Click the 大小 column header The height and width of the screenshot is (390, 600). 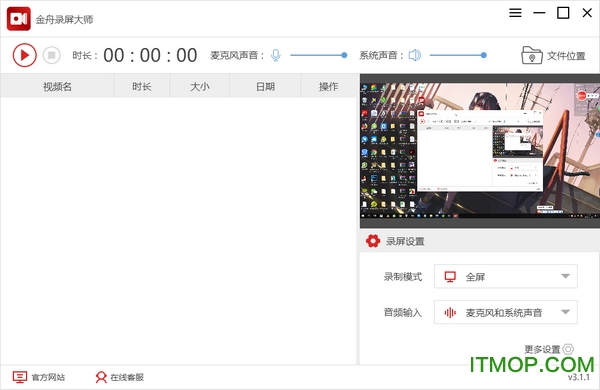tap(200, 87)
